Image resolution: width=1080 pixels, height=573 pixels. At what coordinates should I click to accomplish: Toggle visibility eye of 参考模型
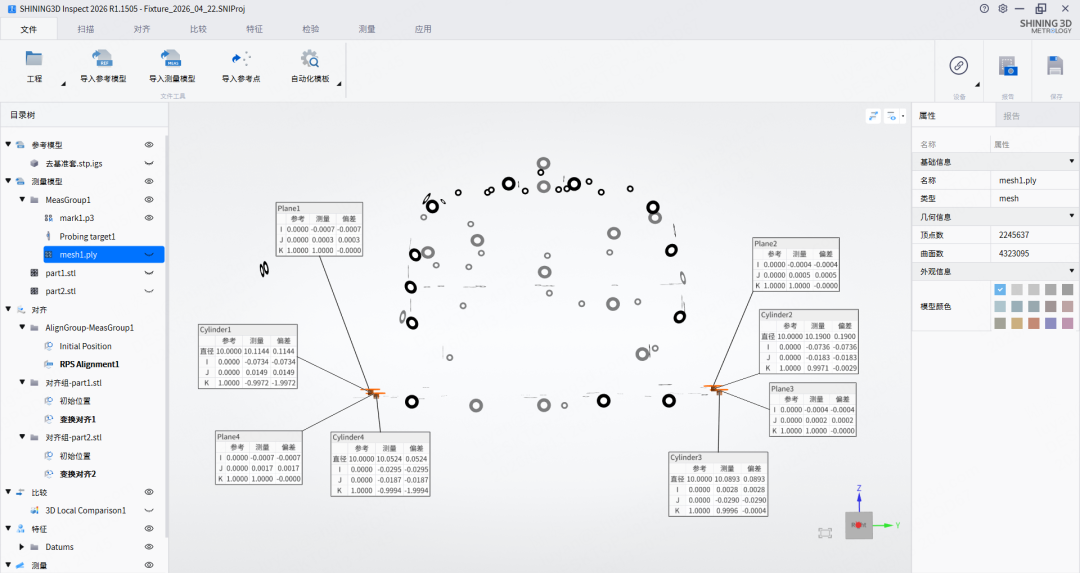pyautogui.click(x=148, y=145)
